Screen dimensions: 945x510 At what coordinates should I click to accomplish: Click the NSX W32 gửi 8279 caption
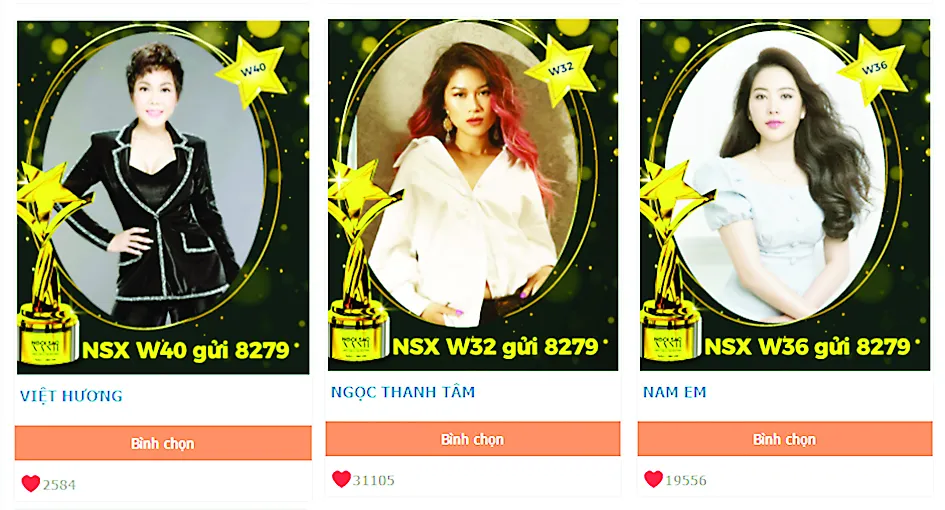[495, 347]
